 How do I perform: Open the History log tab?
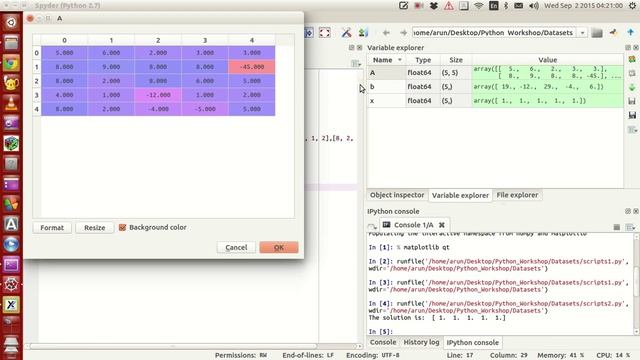click(x=421, y=342)
